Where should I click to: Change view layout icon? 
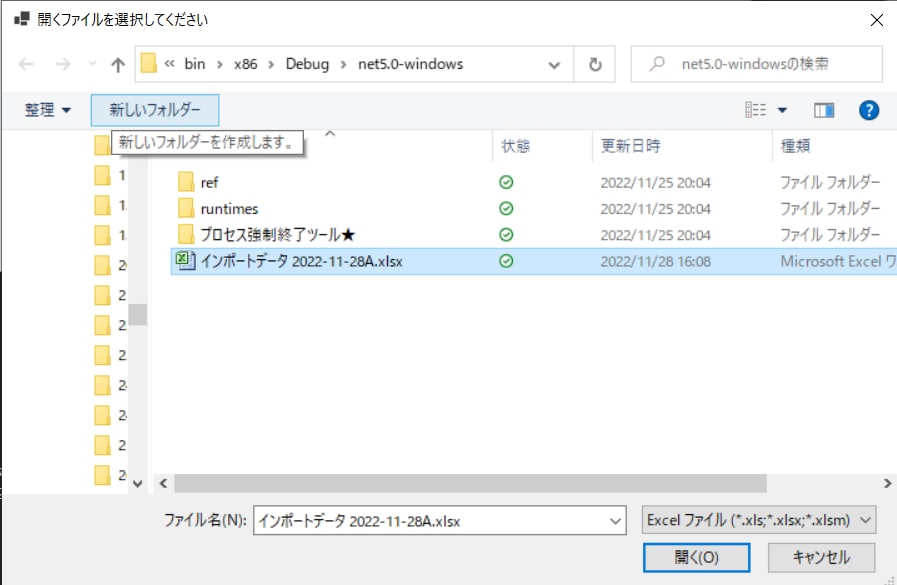[x=755, y=109]
